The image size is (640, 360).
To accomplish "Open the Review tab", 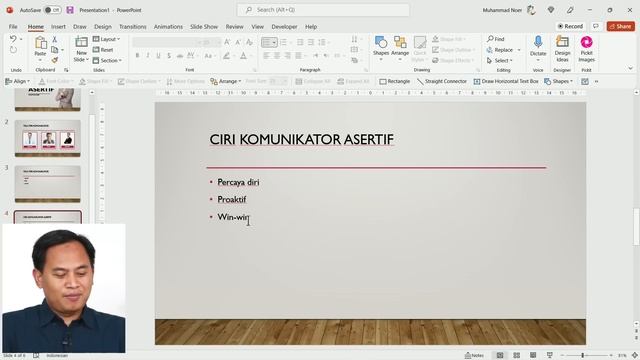I will (x=234, y=27).
